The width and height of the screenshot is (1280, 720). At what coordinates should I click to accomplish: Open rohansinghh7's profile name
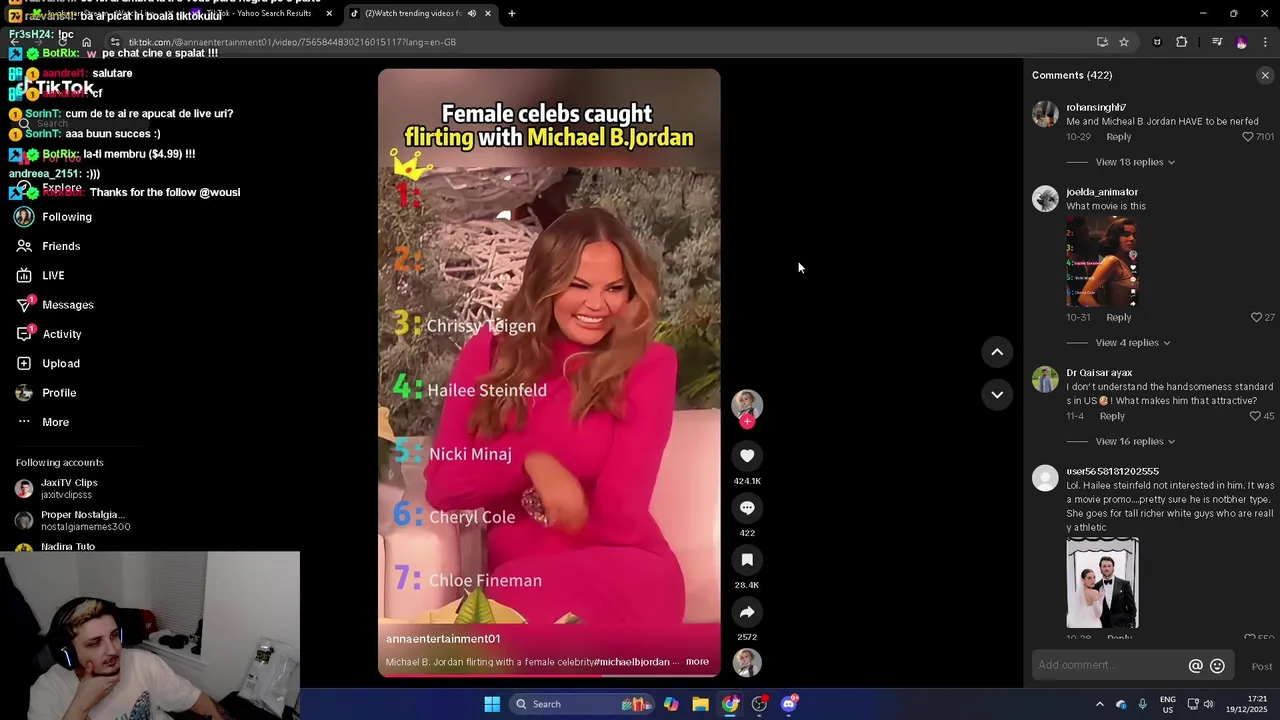pos(1096,107)
